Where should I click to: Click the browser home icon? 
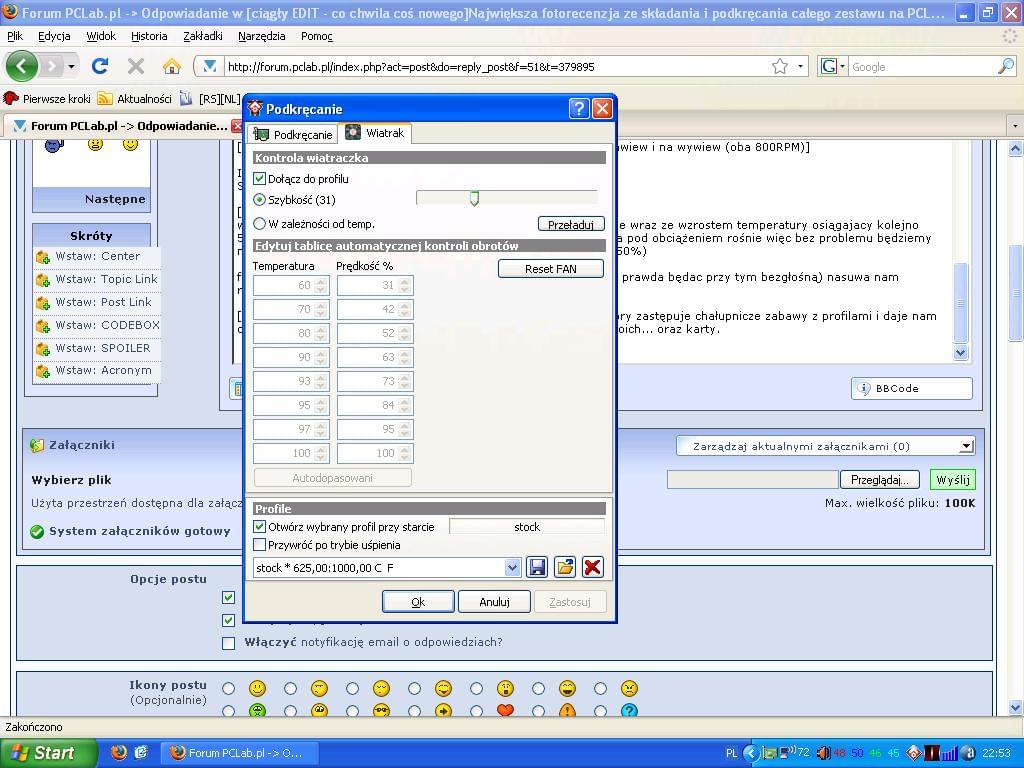point(172,66)
